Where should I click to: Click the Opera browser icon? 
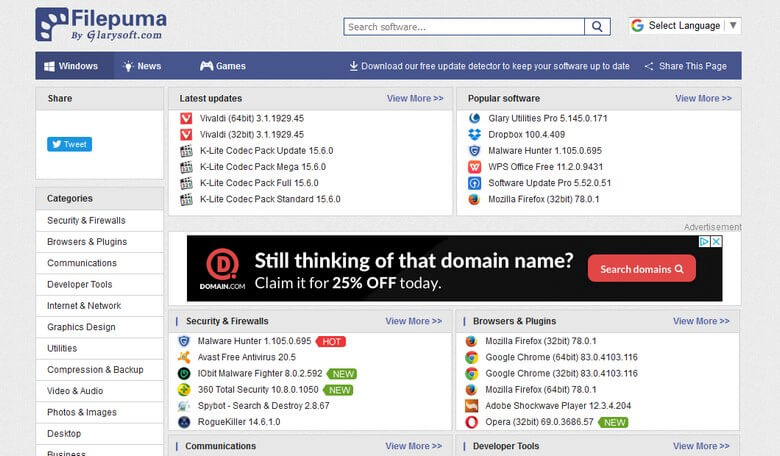471,422
